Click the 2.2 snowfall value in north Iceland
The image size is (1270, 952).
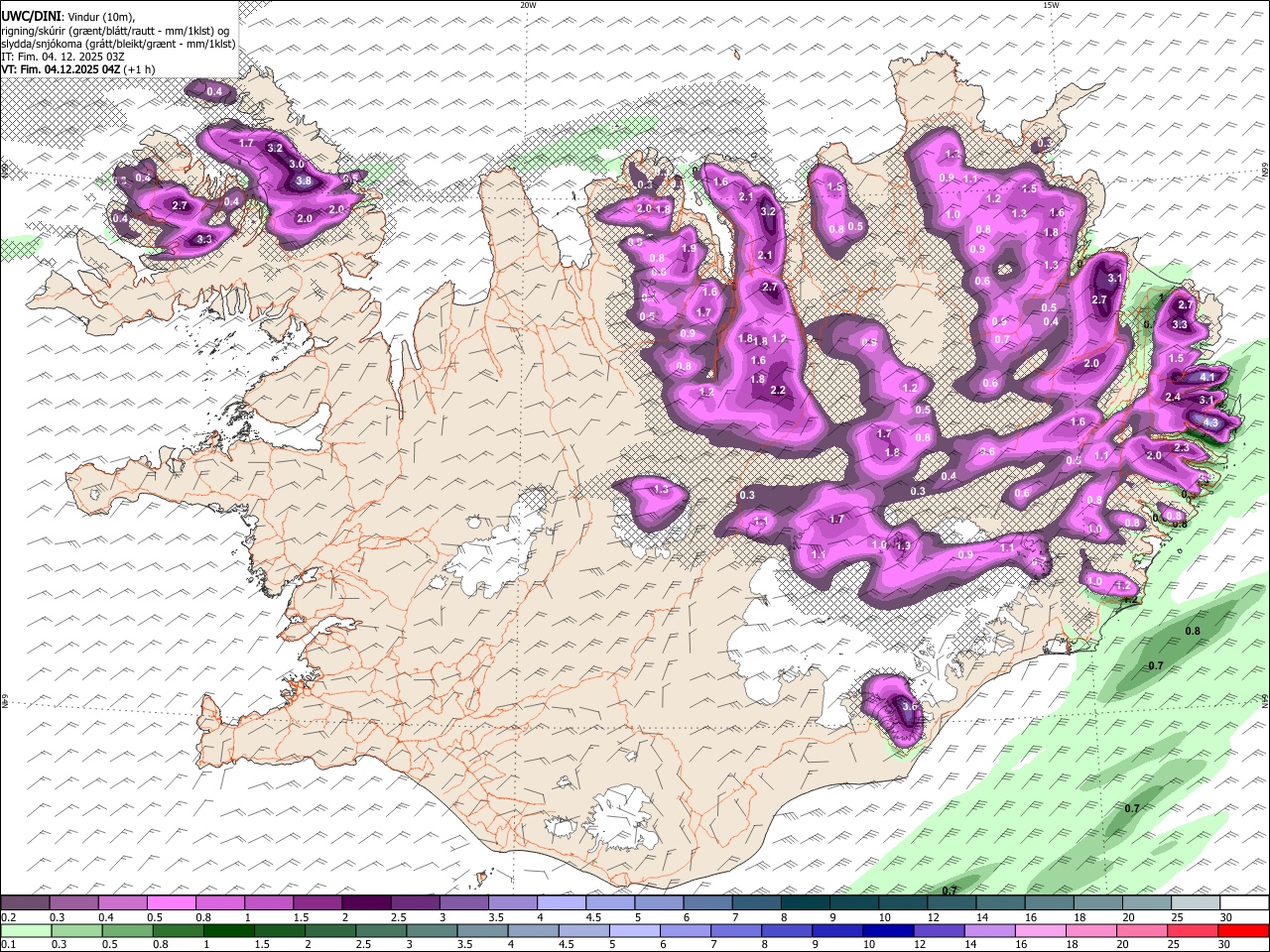(778, 391)
